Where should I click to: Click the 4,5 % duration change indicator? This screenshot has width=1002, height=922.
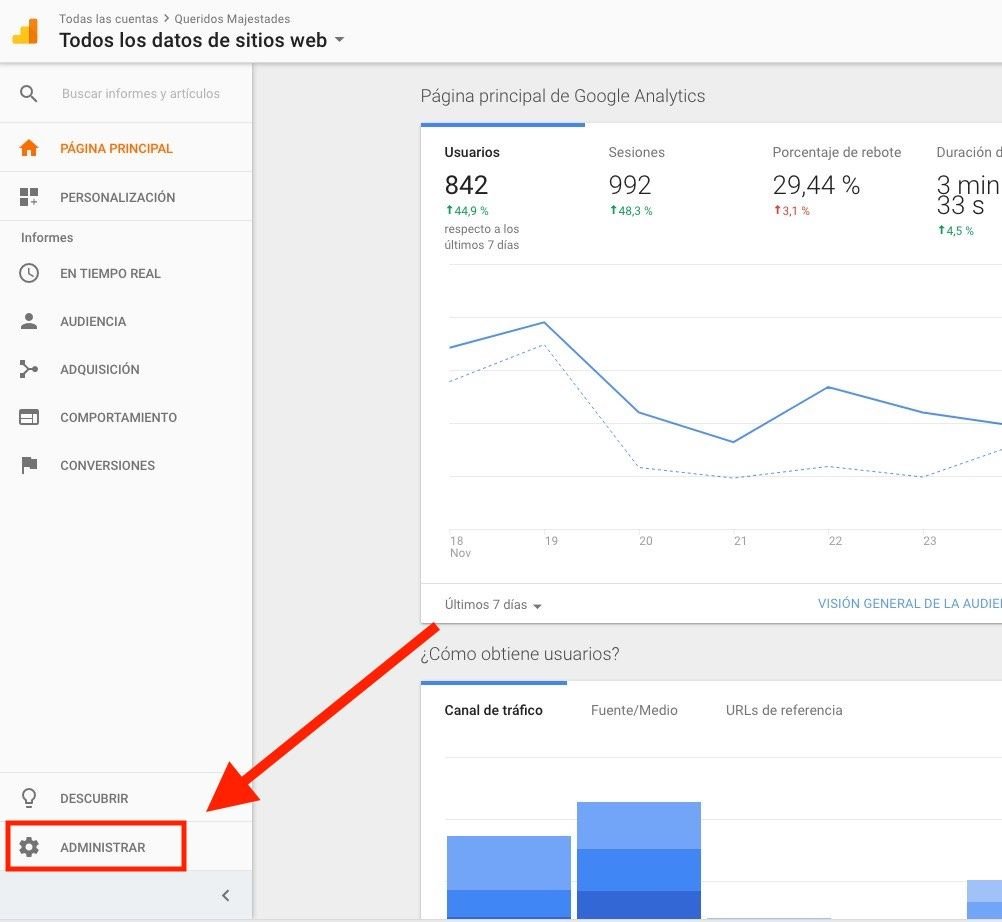coord(955,230)
